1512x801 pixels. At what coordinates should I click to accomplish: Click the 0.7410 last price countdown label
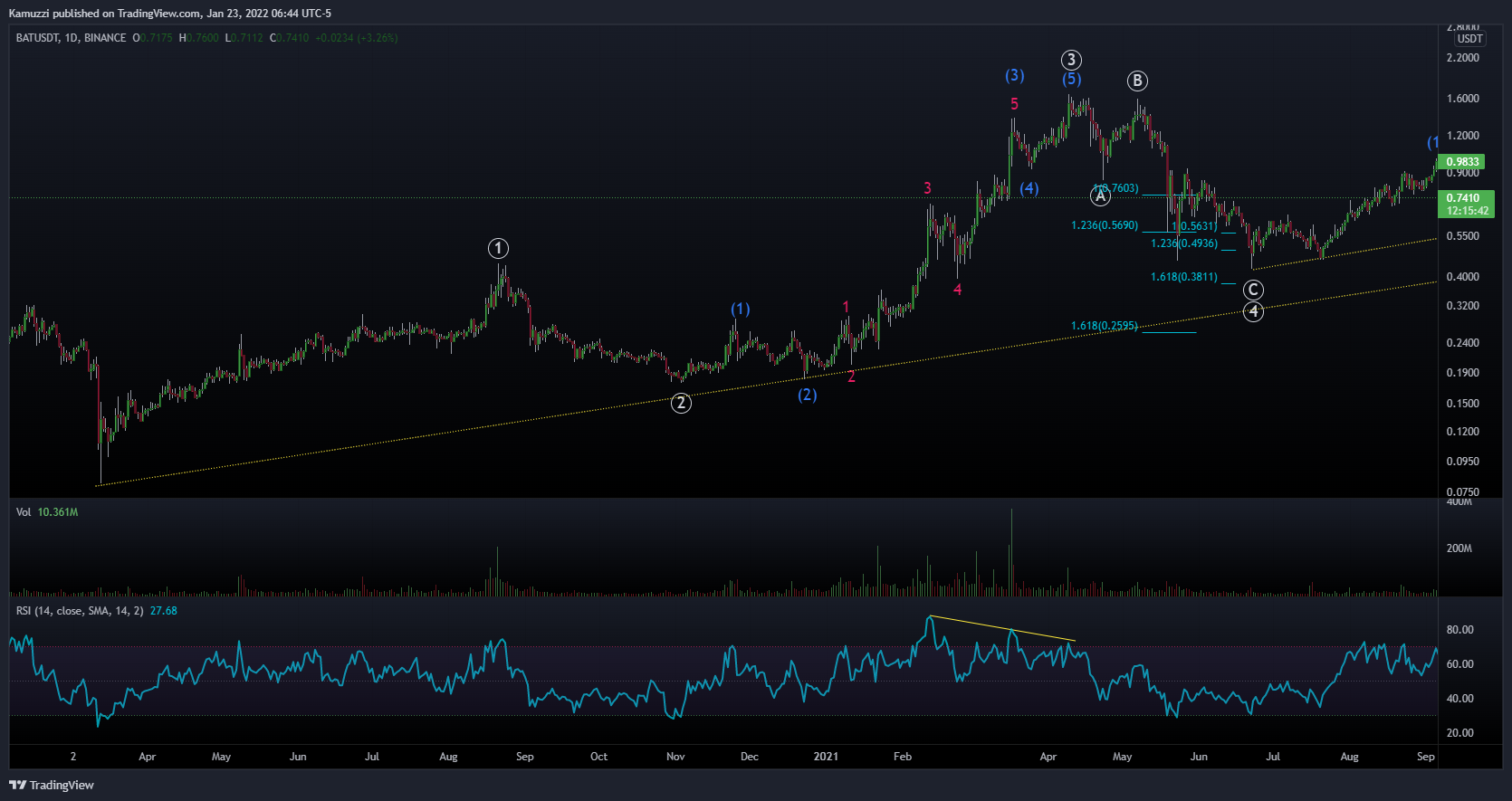point(1467,205)
